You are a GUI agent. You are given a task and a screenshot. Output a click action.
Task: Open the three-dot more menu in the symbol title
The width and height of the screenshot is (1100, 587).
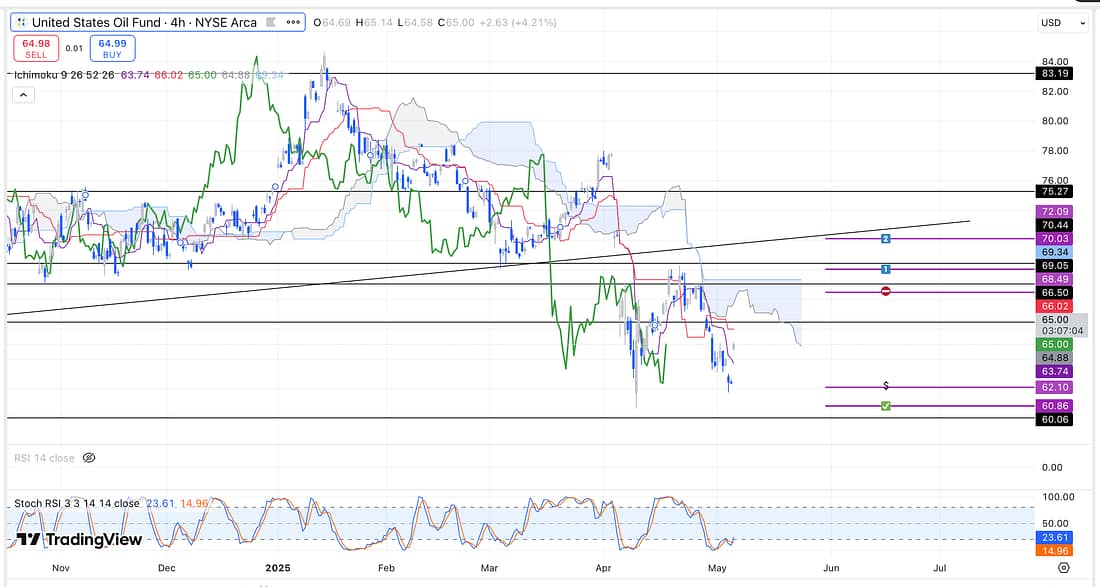[x=295, y=22]
